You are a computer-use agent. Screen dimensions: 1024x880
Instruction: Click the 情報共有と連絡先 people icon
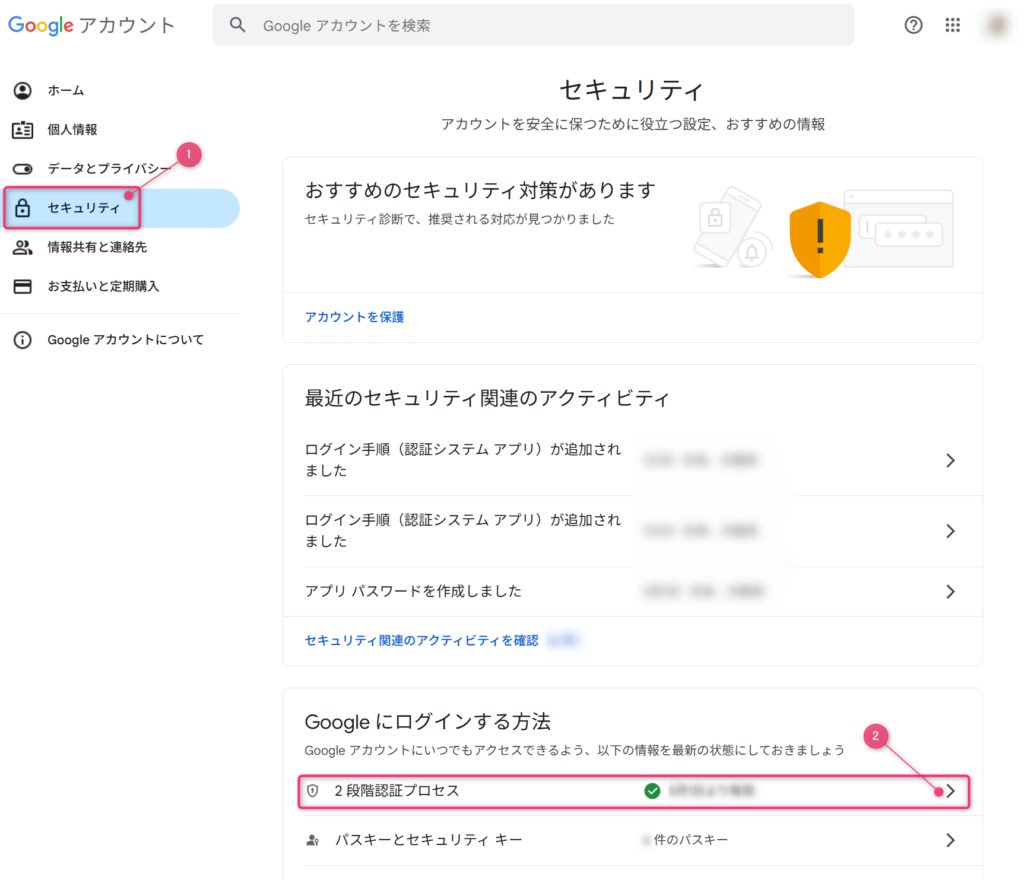tap(23, 247)
